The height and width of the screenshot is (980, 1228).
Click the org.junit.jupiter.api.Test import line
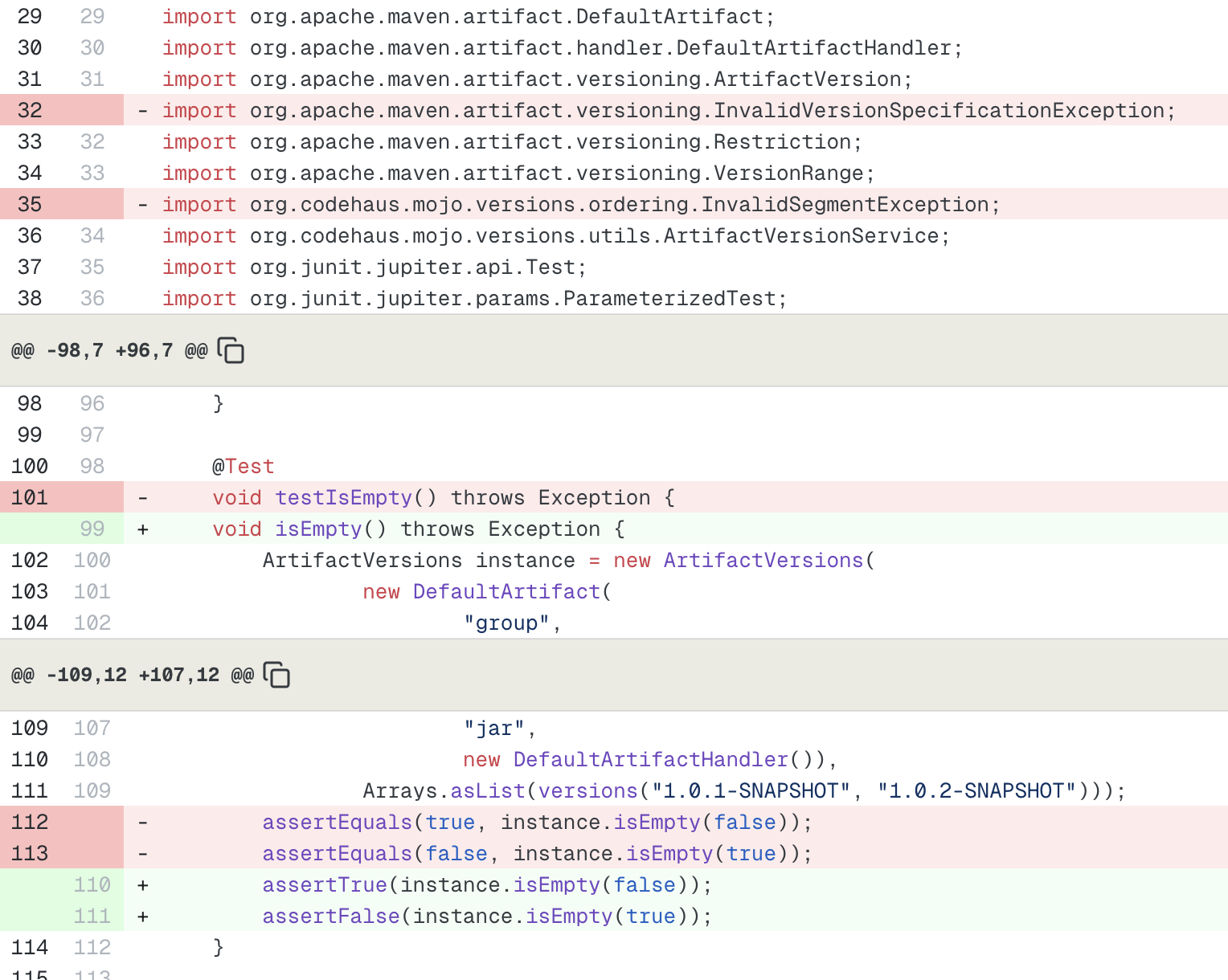click(375, 267)
